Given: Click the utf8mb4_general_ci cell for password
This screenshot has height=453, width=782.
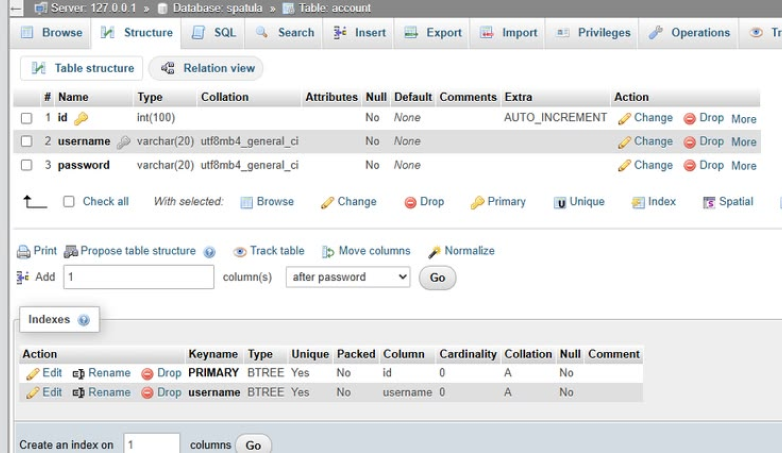Looking at the screenshot, I should point(249,165).
